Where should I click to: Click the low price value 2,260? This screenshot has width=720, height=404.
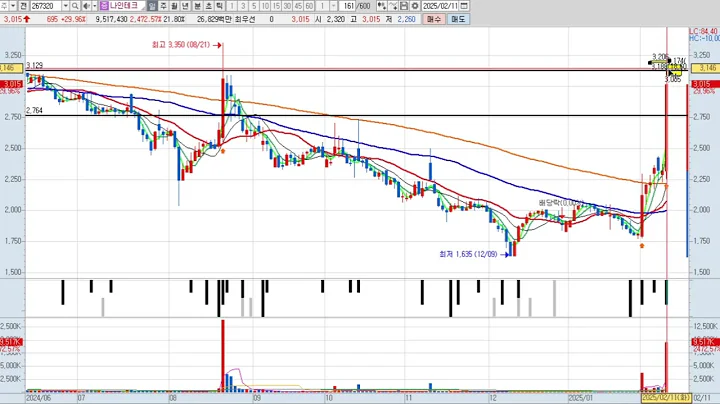[x=406, y=19]
